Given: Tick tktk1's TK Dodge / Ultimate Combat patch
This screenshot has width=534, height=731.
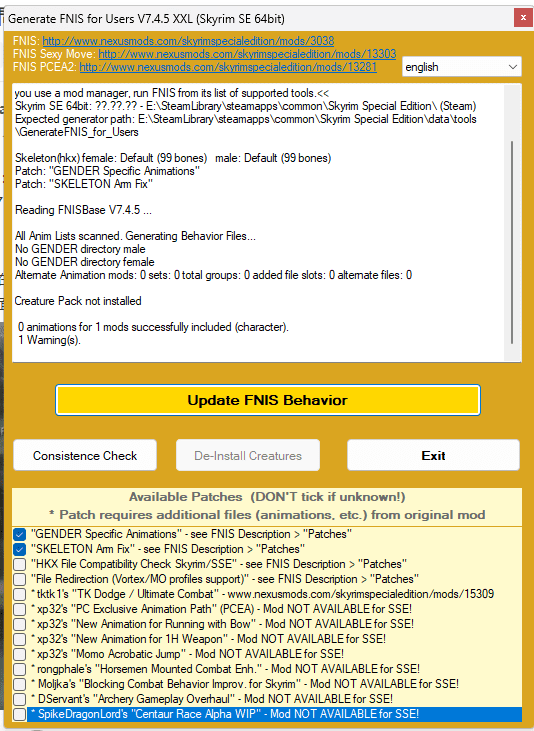Looking at the screenshot, I should pos(20,594).
